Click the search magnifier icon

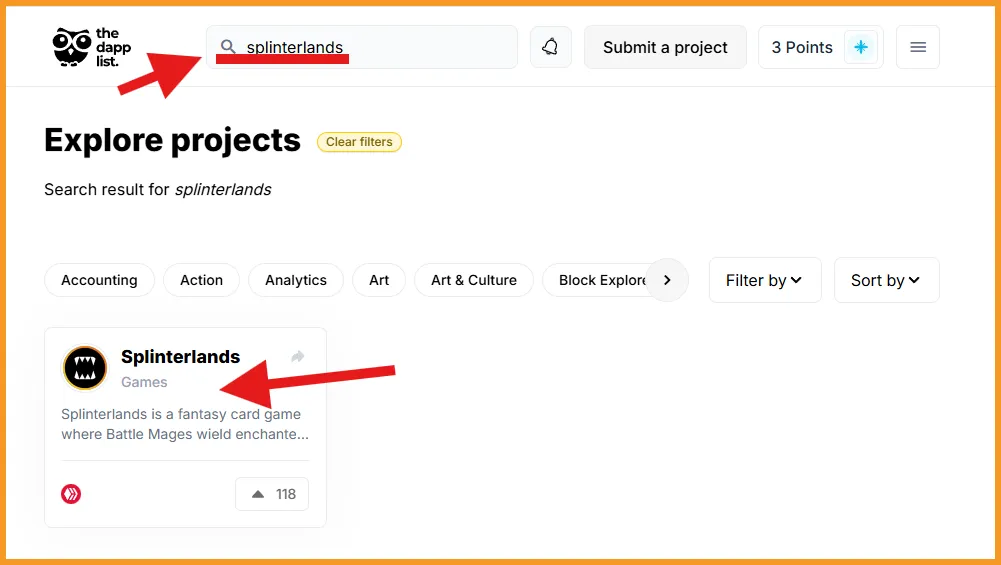[228, 47]
